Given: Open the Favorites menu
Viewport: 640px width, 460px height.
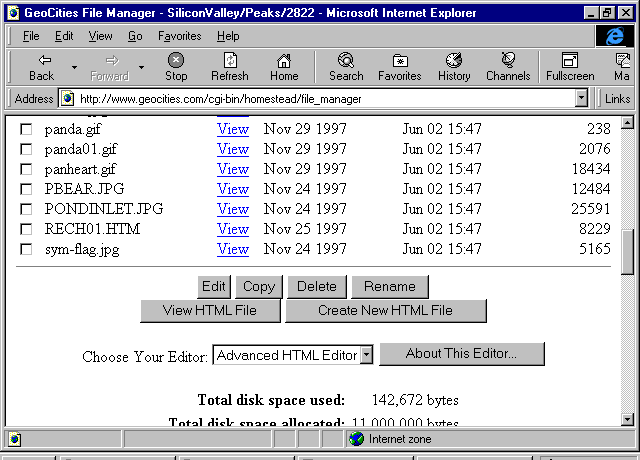Looking at the screenshot, I should pyautogui.click(x=180, y=36).
